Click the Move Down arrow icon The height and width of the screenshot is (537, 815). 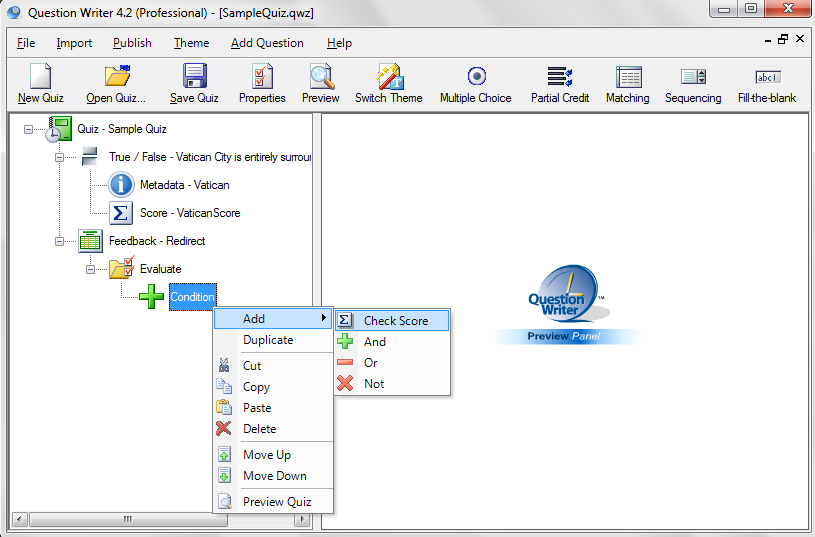(225, 476)
